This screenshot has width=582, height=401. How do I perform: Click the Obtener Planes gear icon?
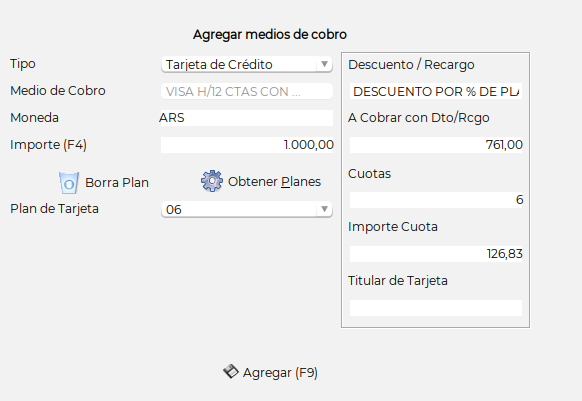pyautogui.click(x=212, y=181)
